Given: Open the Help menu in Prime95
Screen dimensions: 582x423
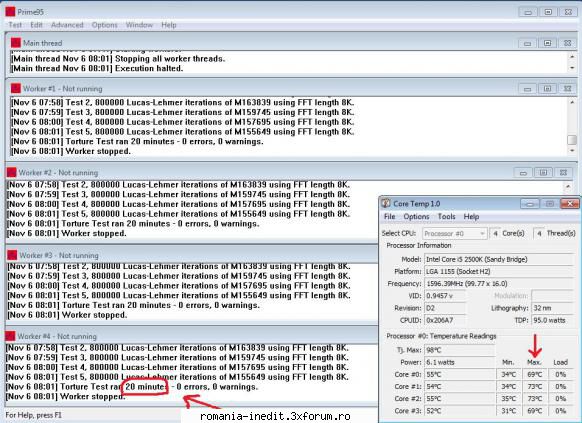Looking at the screenshot, I should [169, 25].
